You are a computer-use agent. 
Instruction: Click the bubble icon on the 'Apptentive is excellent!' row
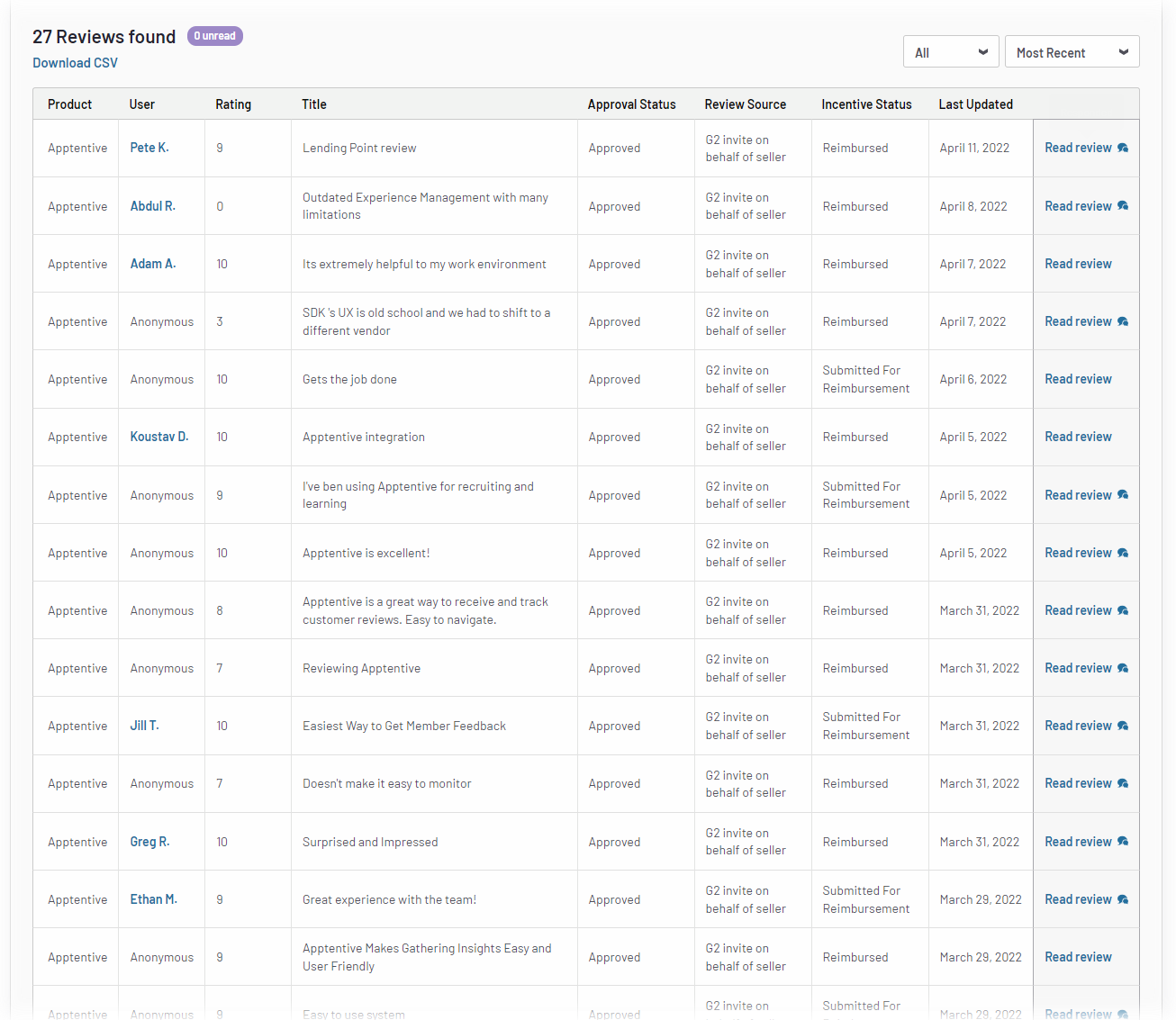[1123, 552]
